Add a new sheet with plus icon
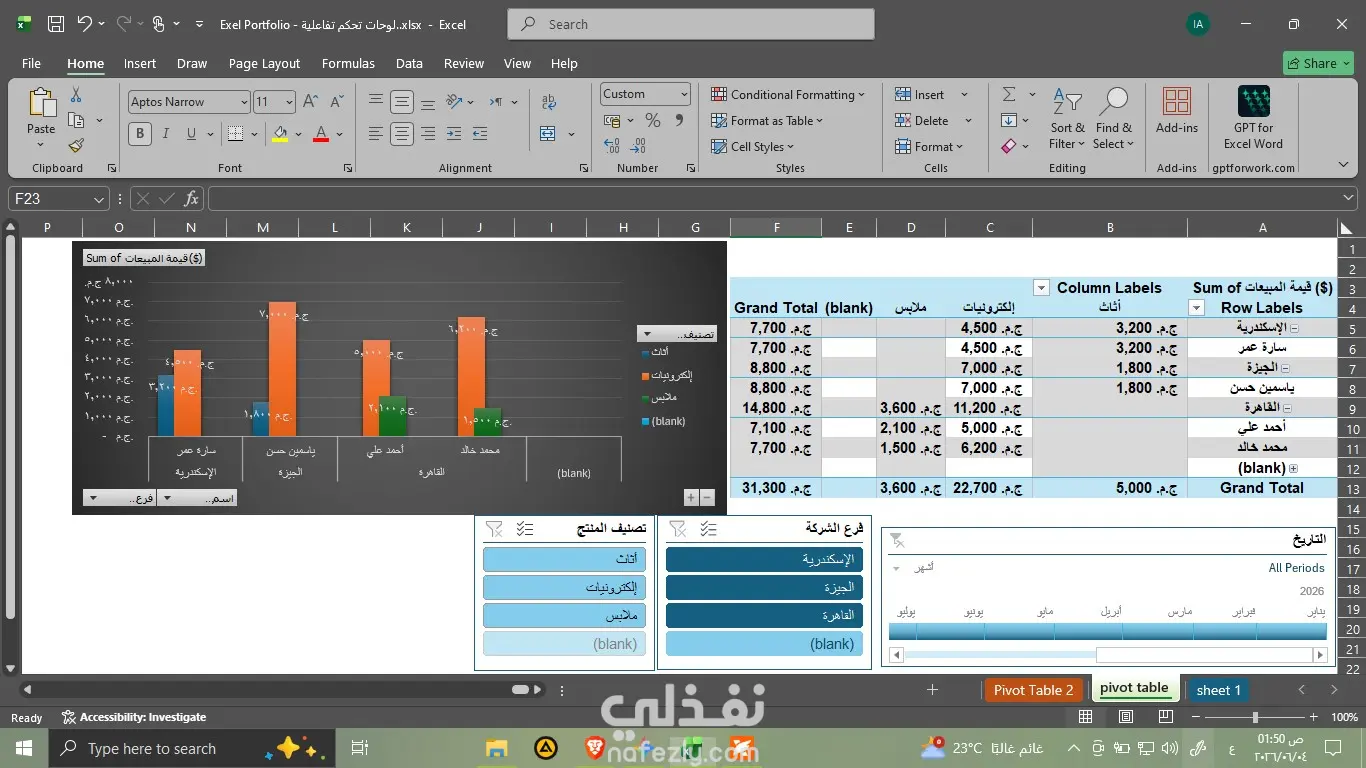The width and height of the screenshot is (1366, 768). click(x=932, y=690)
